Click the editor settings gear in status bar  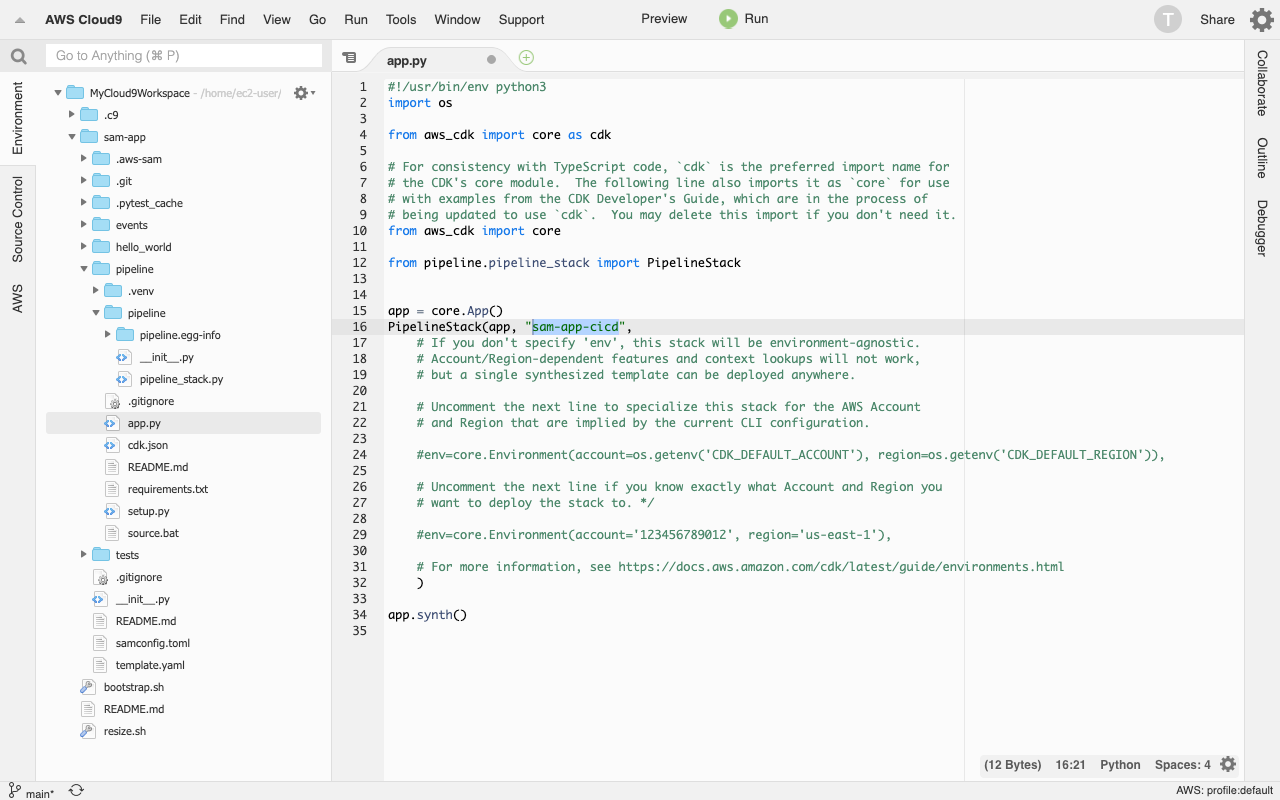[1228, 764]
